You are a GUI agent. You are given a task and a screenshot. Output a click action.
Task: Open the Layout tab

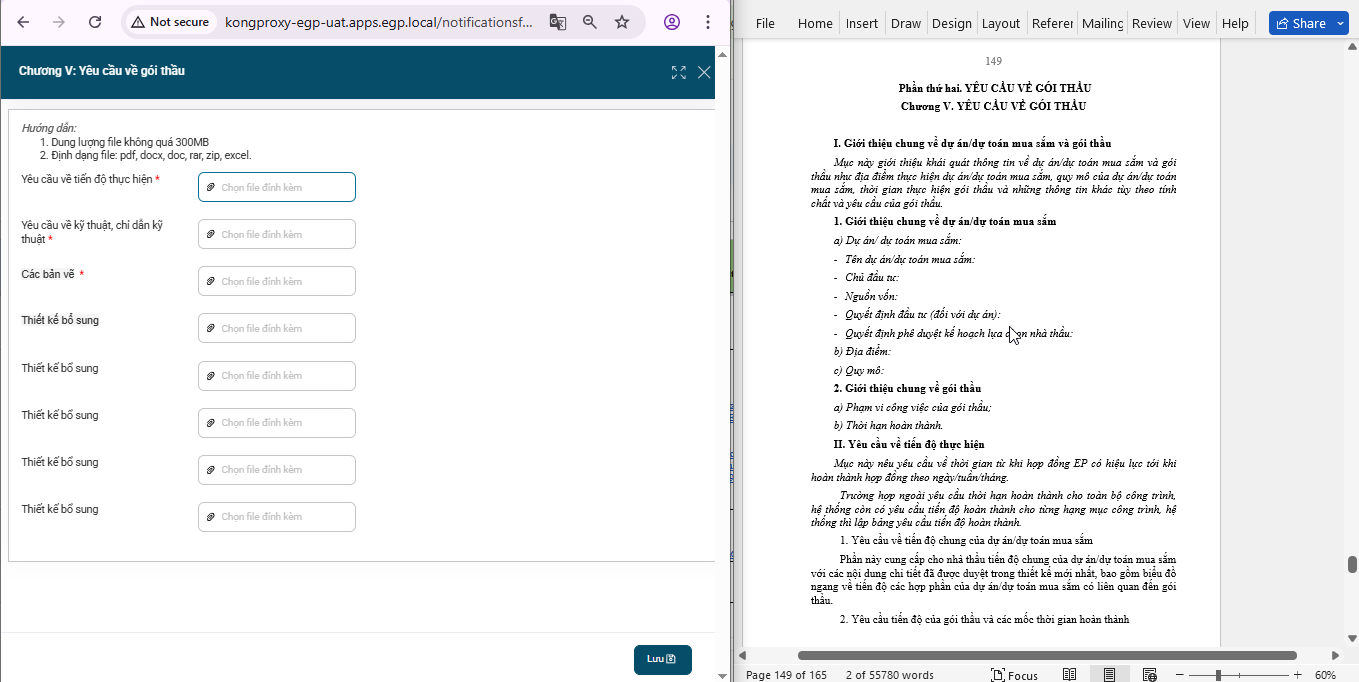(1001, 23)
